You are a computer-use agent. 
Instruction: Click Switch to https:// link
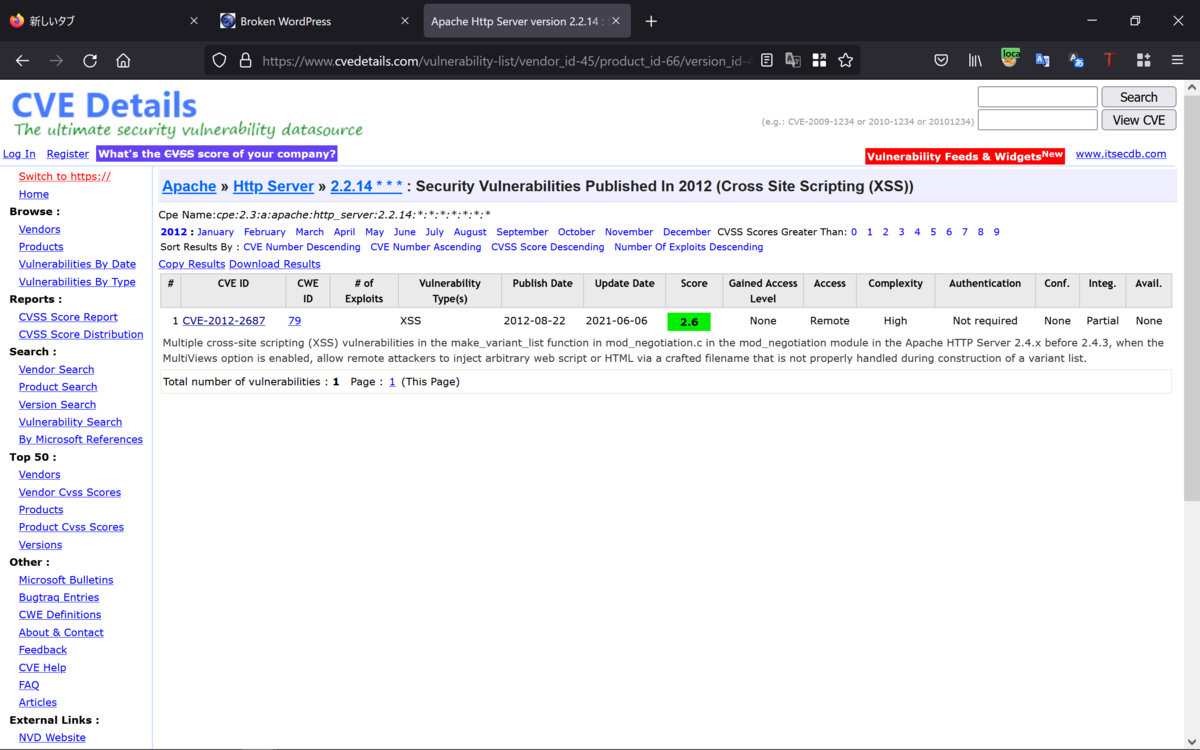tap(65, 177)
